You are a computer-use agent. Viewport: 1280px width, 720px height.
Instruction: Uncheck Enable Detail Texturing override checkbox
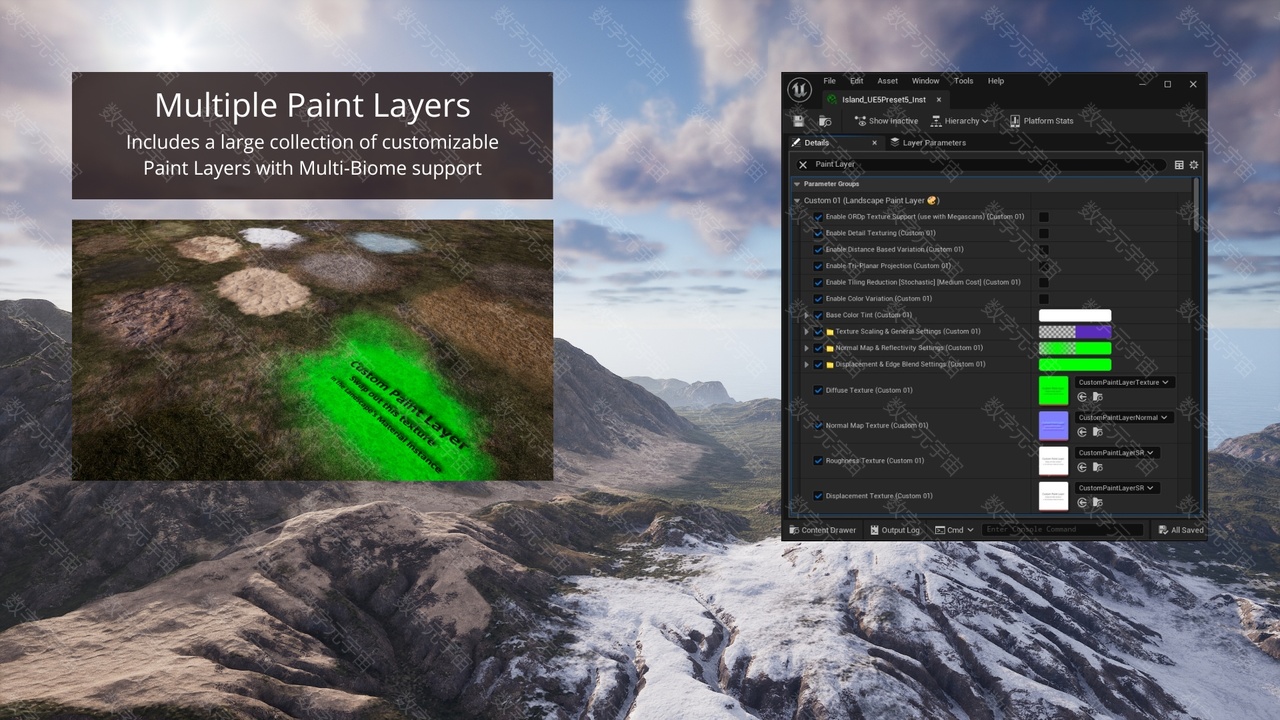(x=818, y=233)
